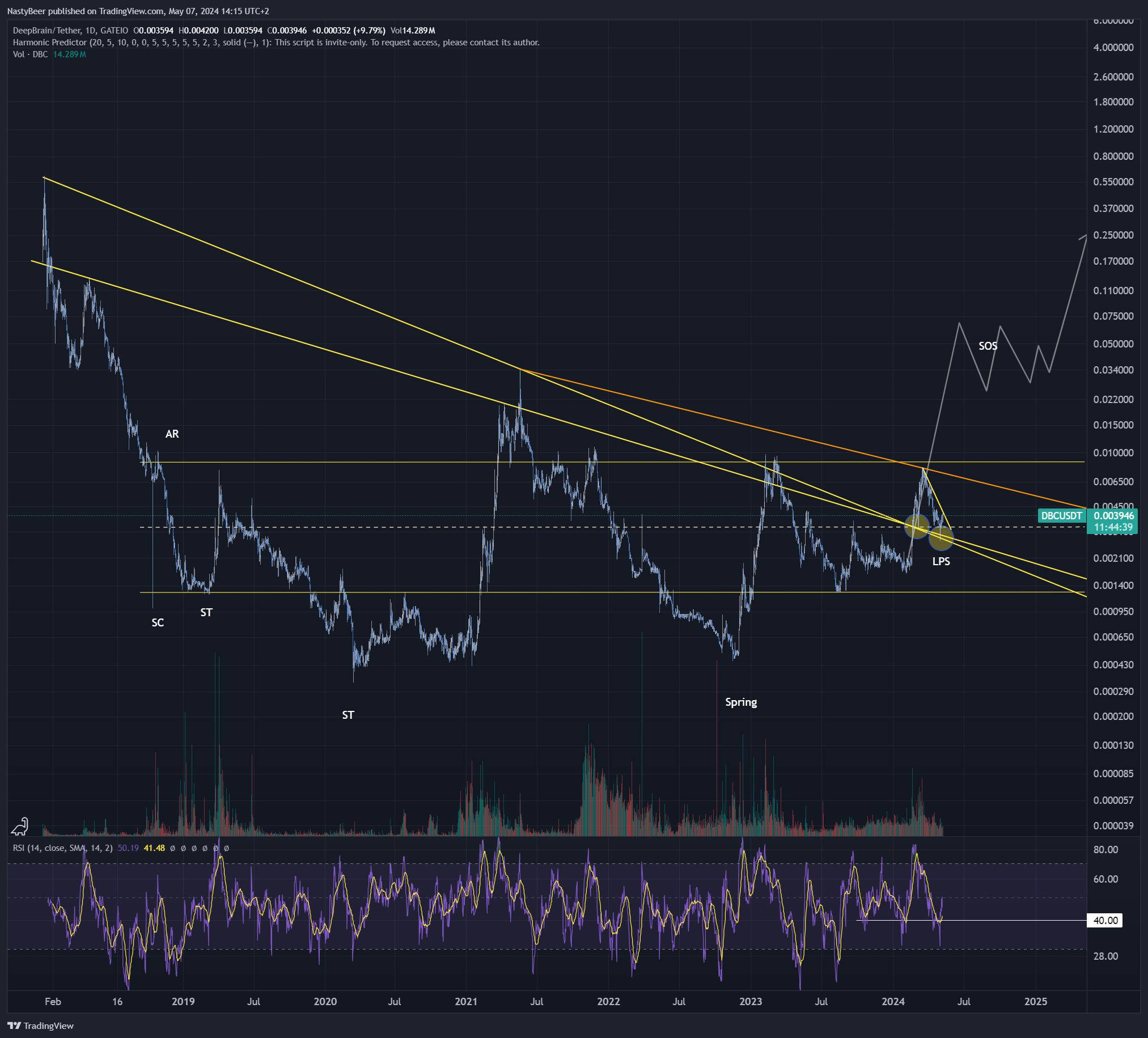Click the RSI value 50.19 in legend

128,848
